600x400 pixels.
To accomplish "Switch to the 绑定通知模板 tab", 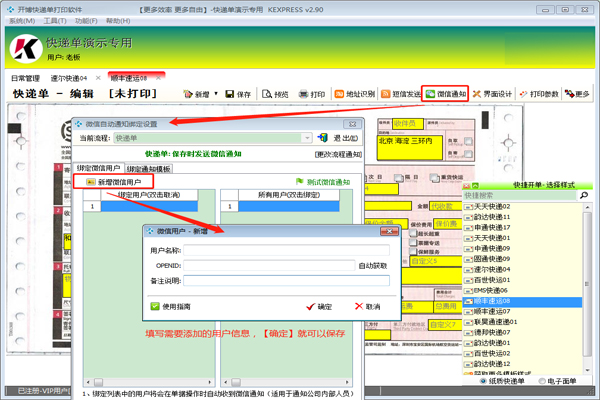I will (x=148, y=169).
